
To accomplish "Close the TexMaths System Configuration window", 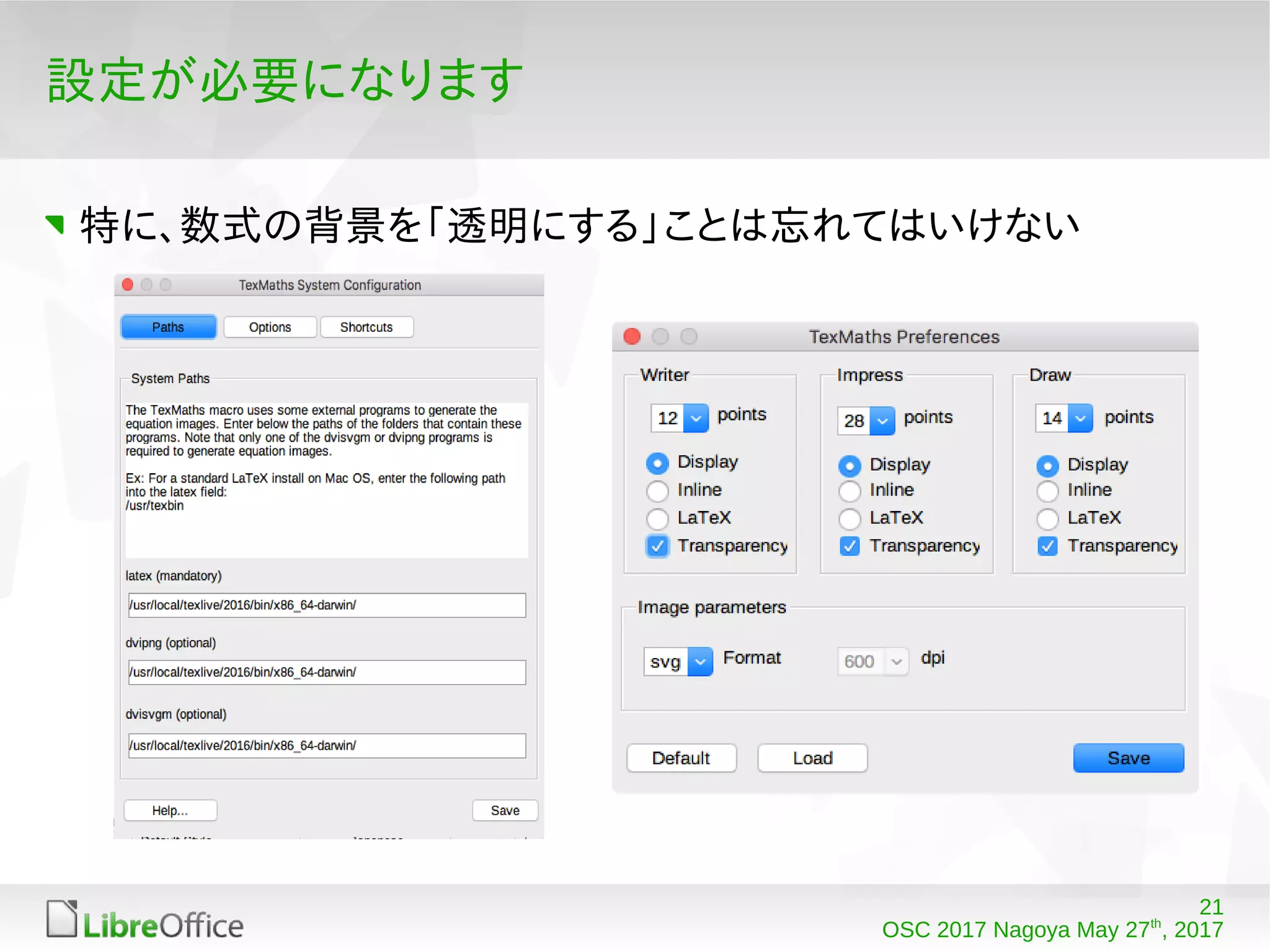I will coord(128,285).
